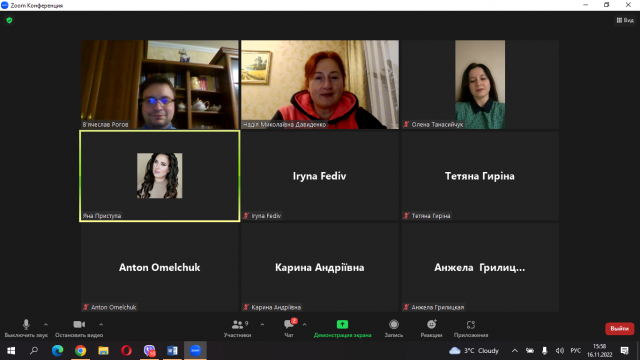Show hidden system tray icons

tap(515, 351)
